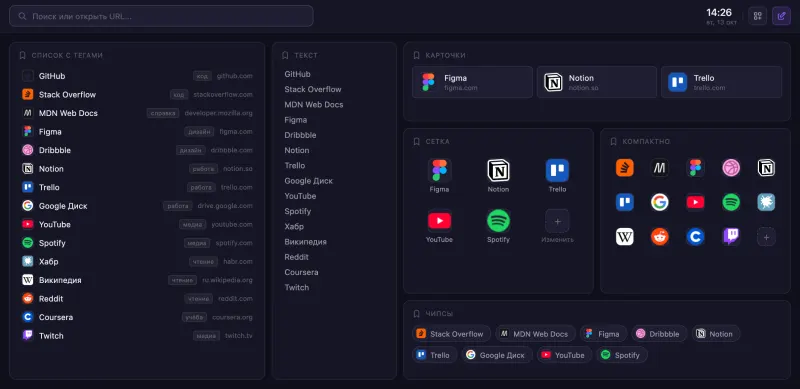The image size is (800, 389).
Task: Select the Google Диск chip
Action: pyautogui.click(x=497, y=355)
